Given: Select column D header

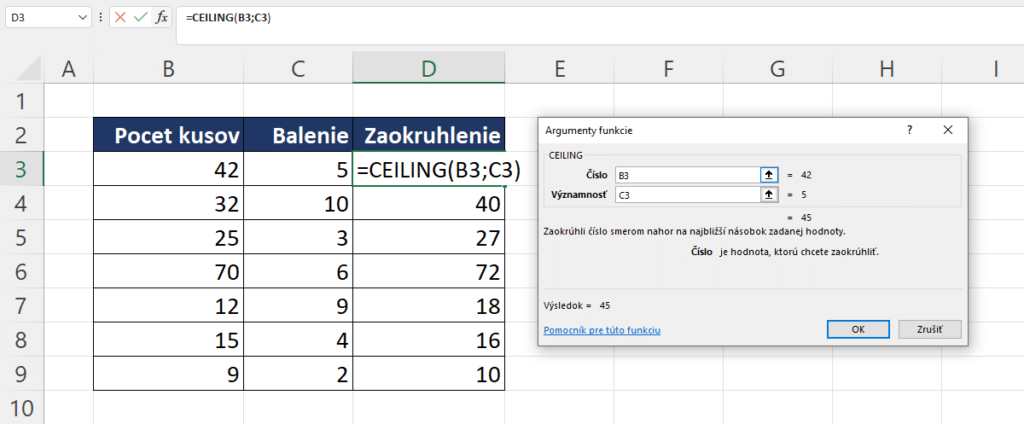Looking at the screenshot, I should point(428,69).
